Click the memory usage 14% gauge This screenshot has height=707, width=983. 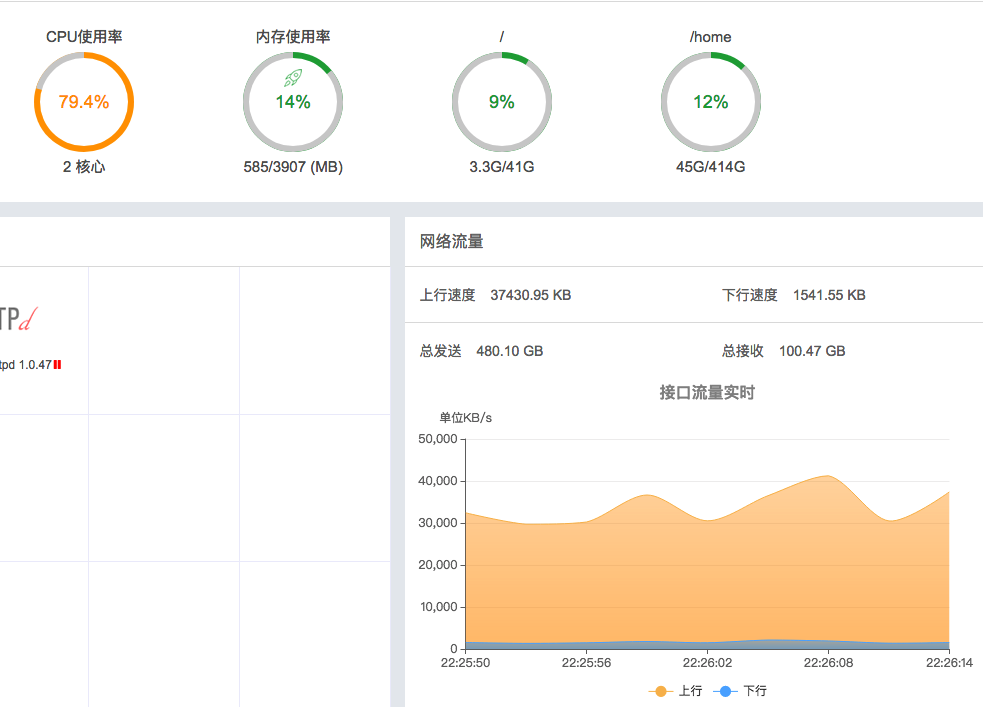pos(293,103)
